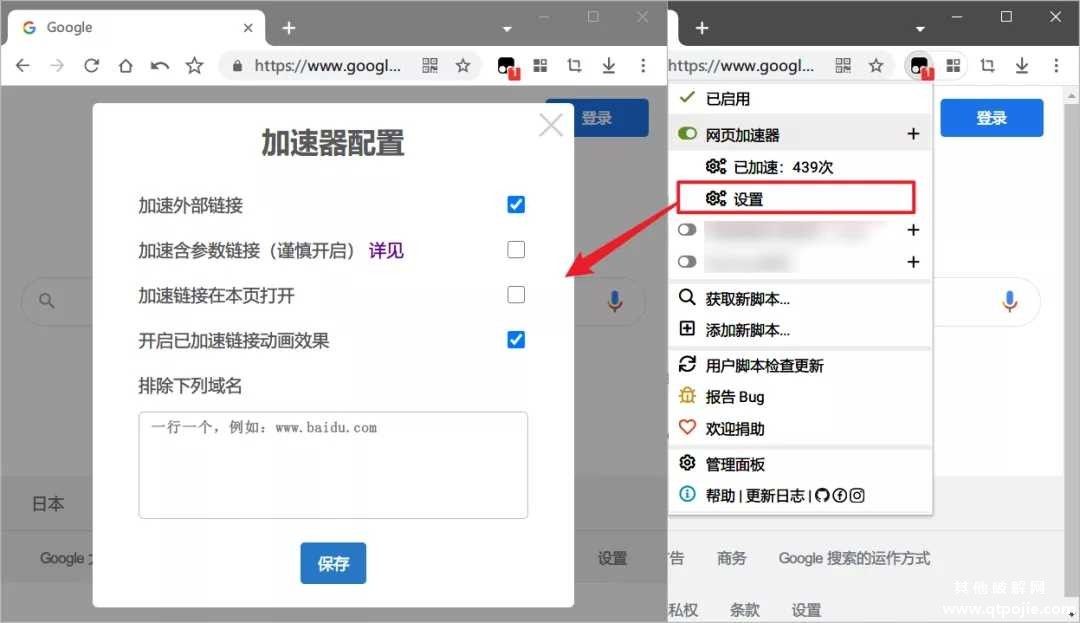Toggle off the 网页加速器 script switch
The width and height of the screenshot is (1080, 623).
687,134
